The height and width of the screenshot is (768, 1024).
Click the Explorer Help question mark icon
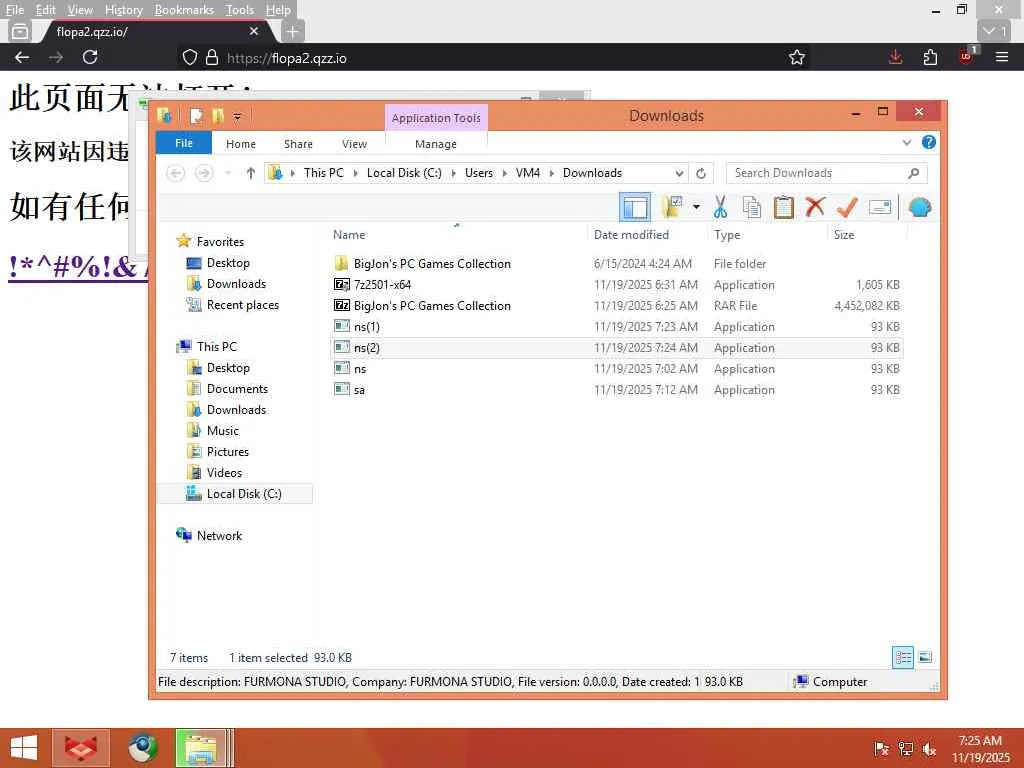tap(929, 142)
